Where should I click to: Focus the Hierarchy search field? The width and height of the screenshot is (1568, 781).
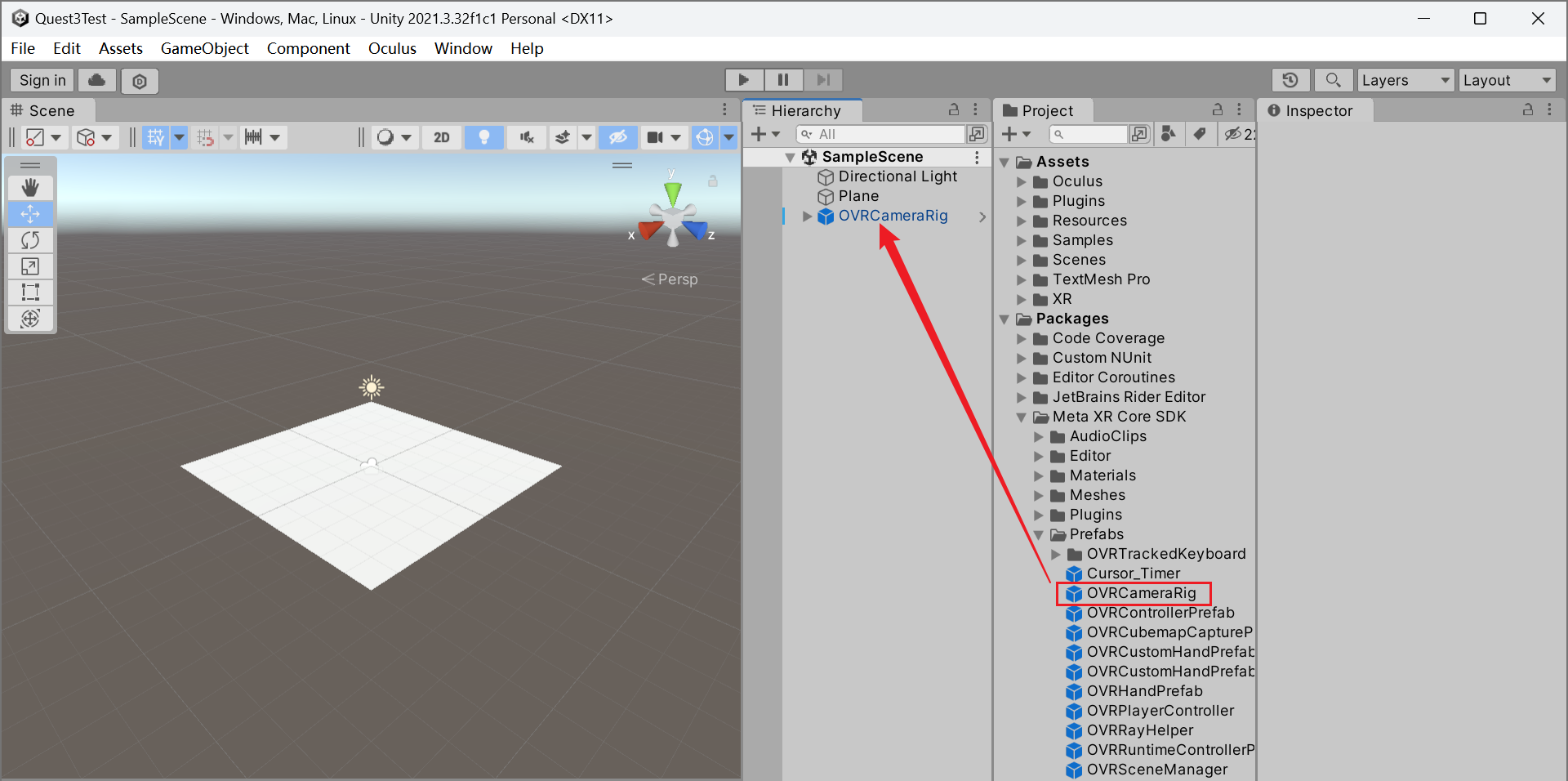coord(880,134)
